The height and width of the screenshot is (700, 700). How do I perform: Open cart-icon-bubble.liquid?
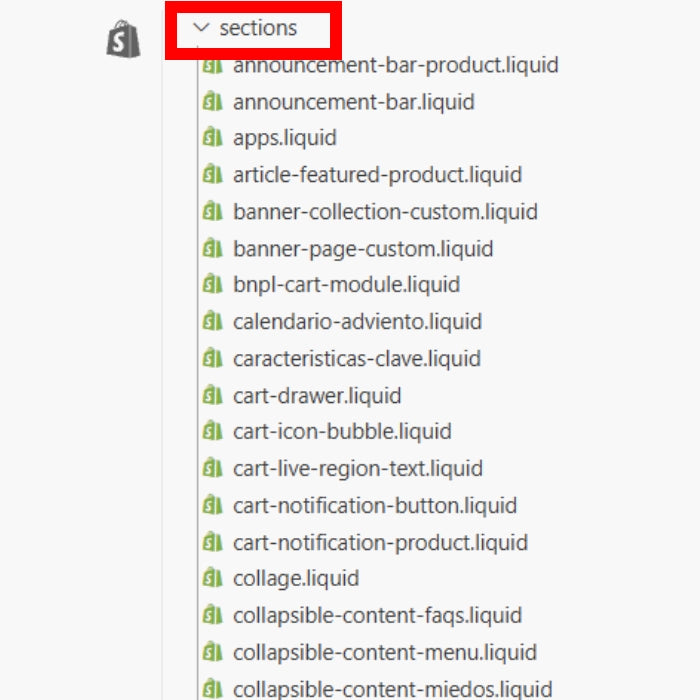pyautogui.click(x=342, y=432)
